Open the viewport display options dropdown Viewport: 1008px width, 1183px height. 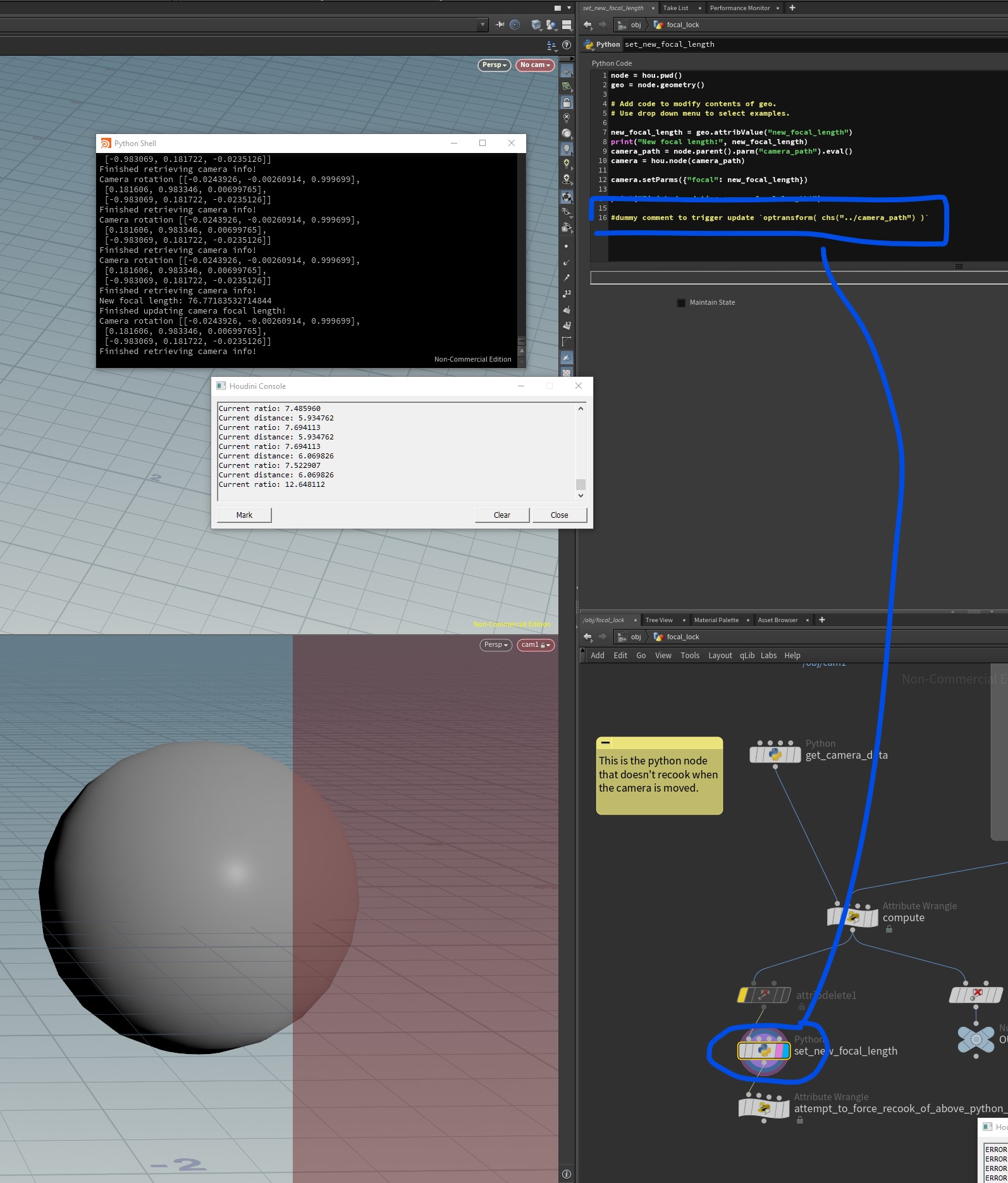551,45
